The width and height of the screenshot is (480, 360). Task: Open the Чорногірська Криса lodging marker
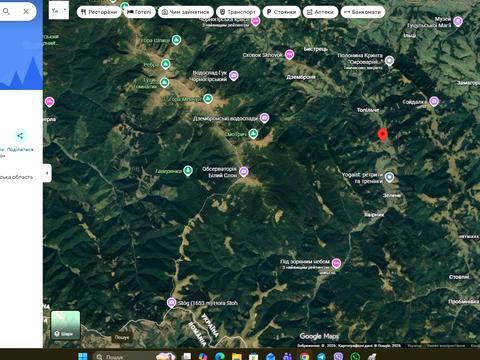click(255, 22)
